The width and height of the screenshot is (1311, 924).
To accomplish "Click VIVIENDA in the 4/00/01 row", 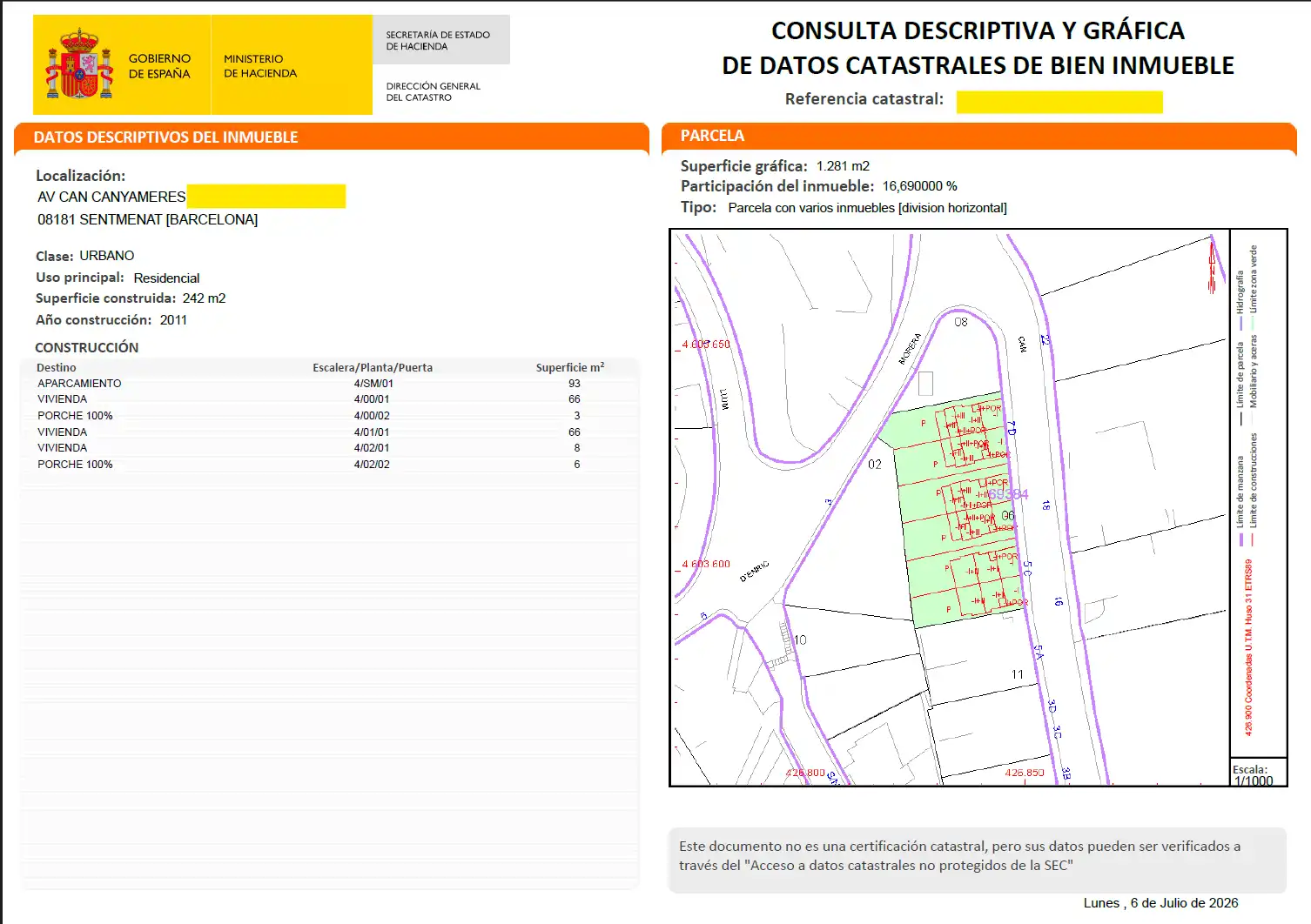I will coord(62,399).
